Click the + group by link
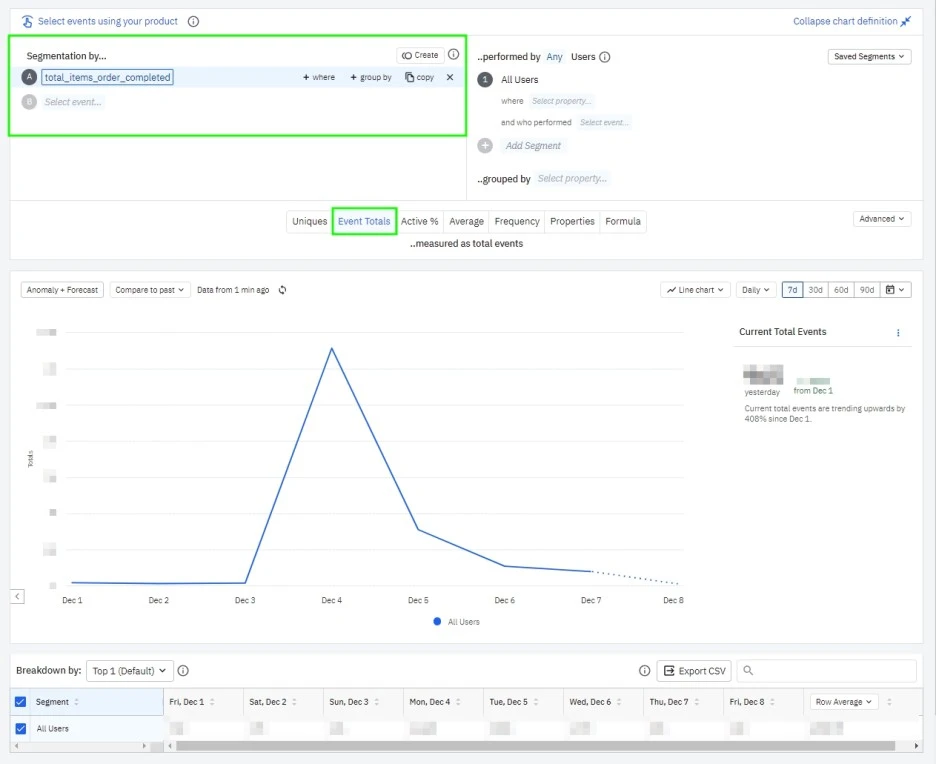 pos(371,77)
